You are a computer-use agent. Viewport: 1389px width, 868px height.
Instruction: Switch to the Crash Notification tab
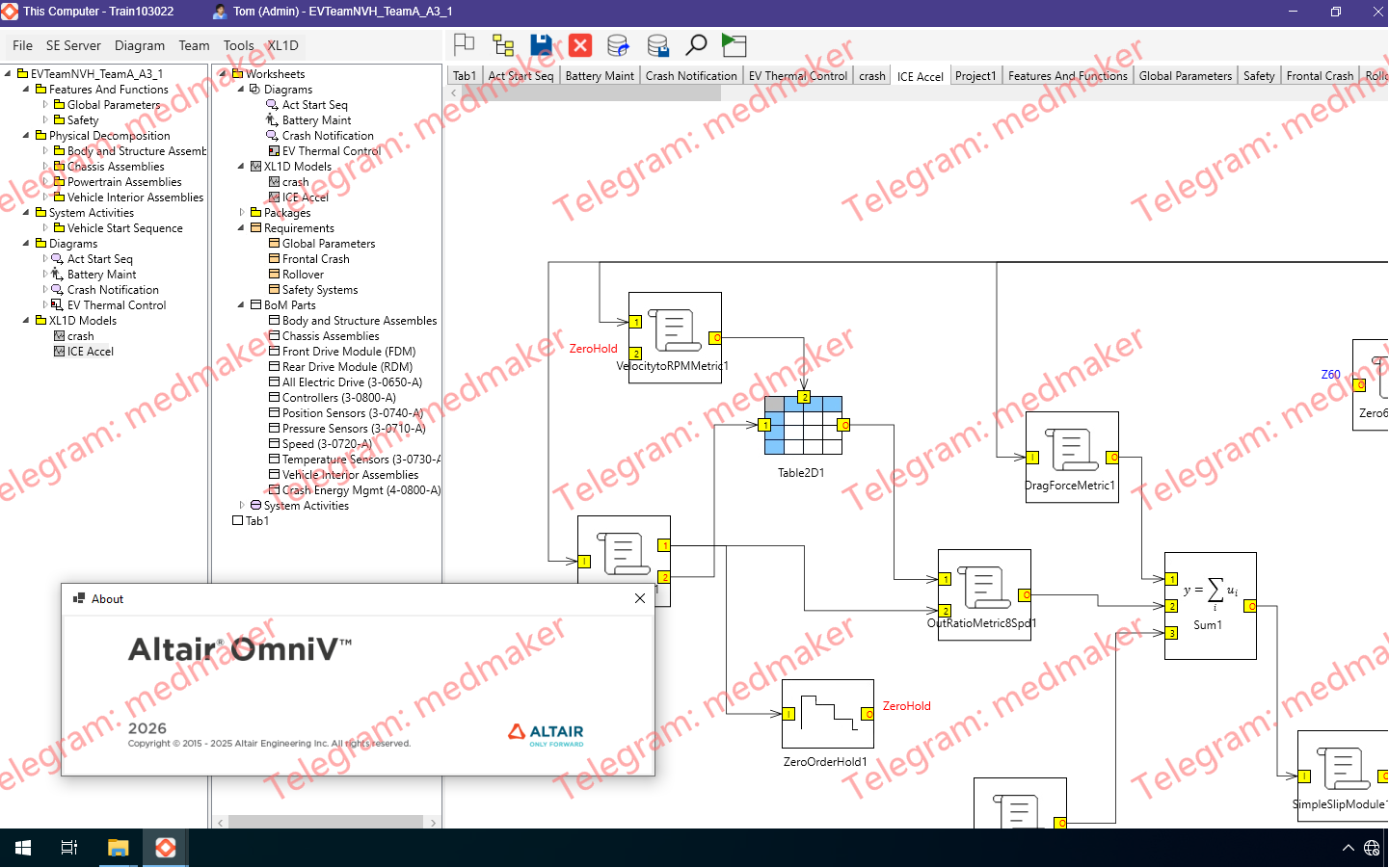click(x=690, y=76)
